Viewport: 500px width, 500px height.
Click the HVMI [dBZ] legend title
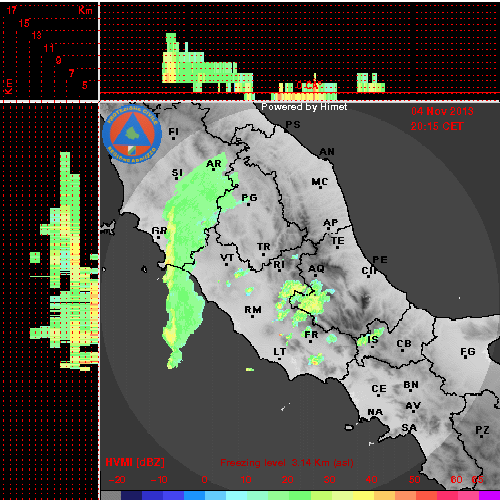pos(135,462)
